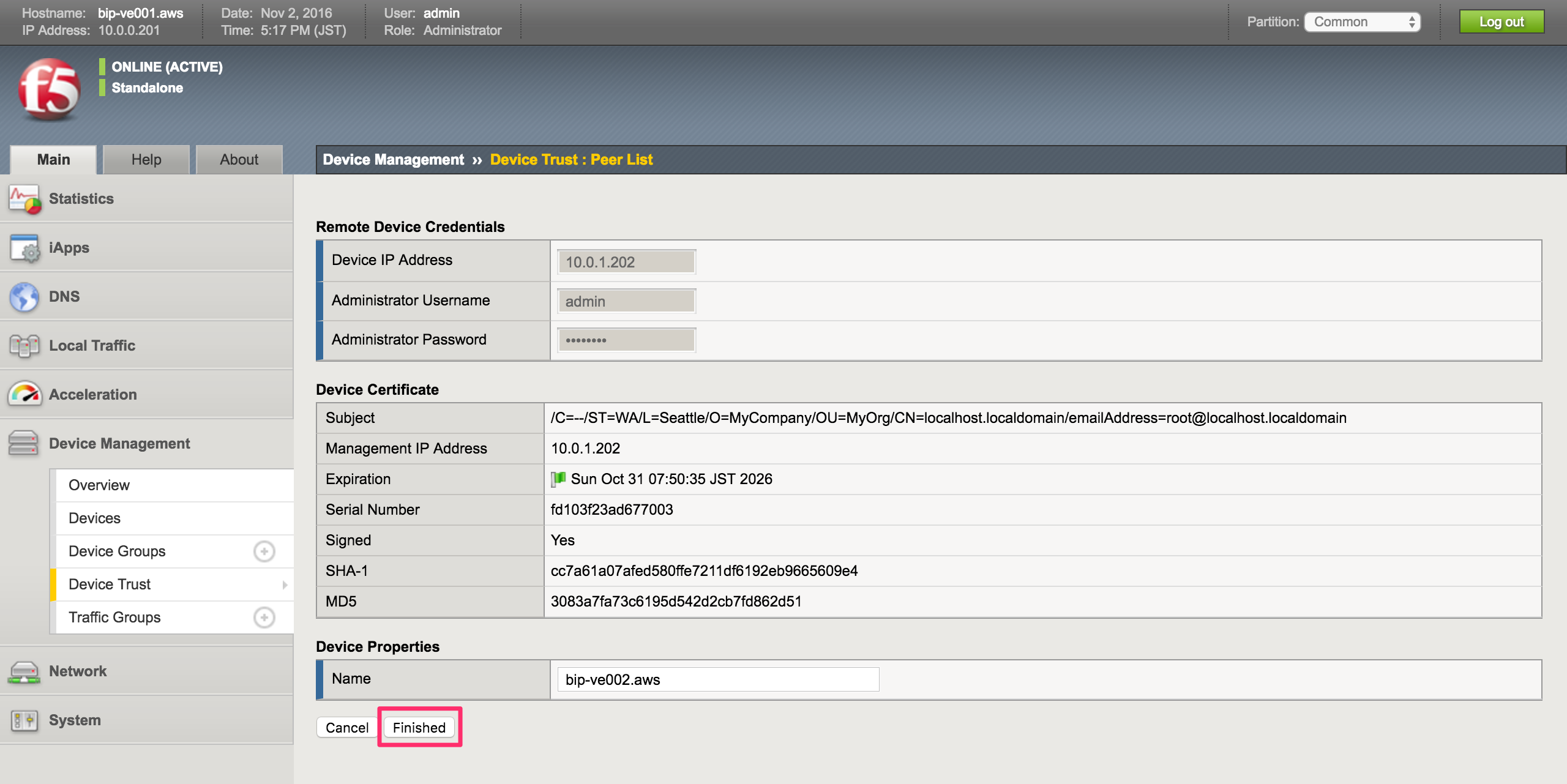
Task: Click the System icon in sidebar
Action: [x=23, y=720]
